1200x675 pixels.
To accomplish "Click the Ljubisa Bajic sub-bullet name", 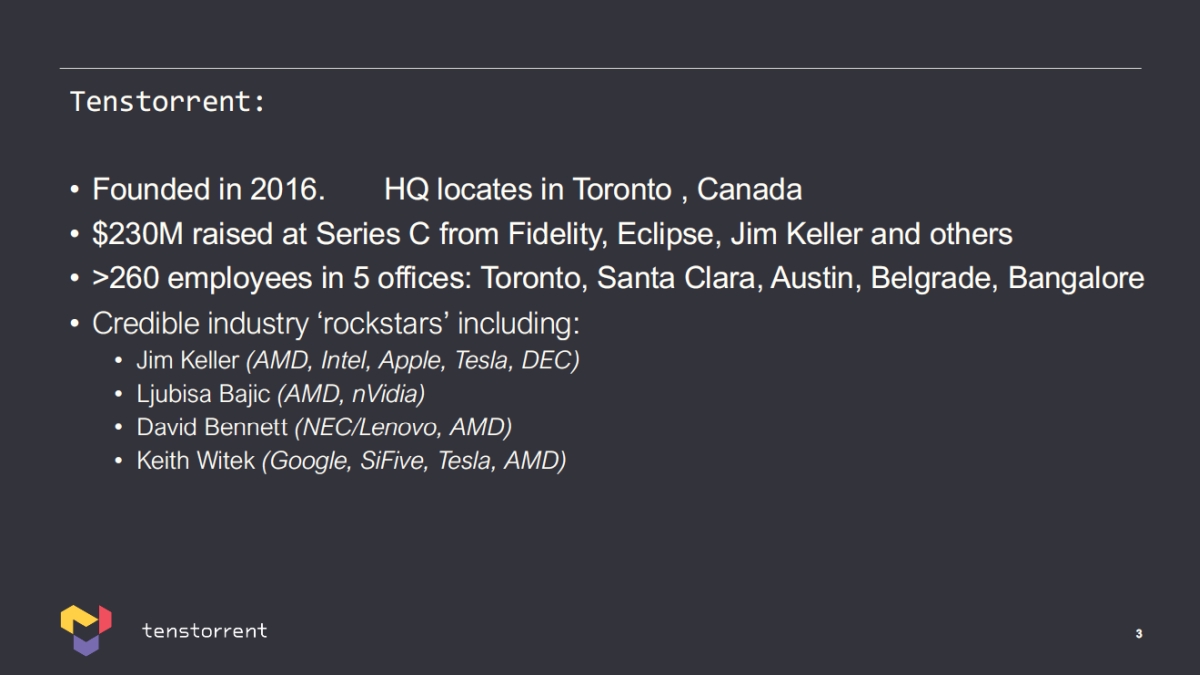I will [203, 394].
